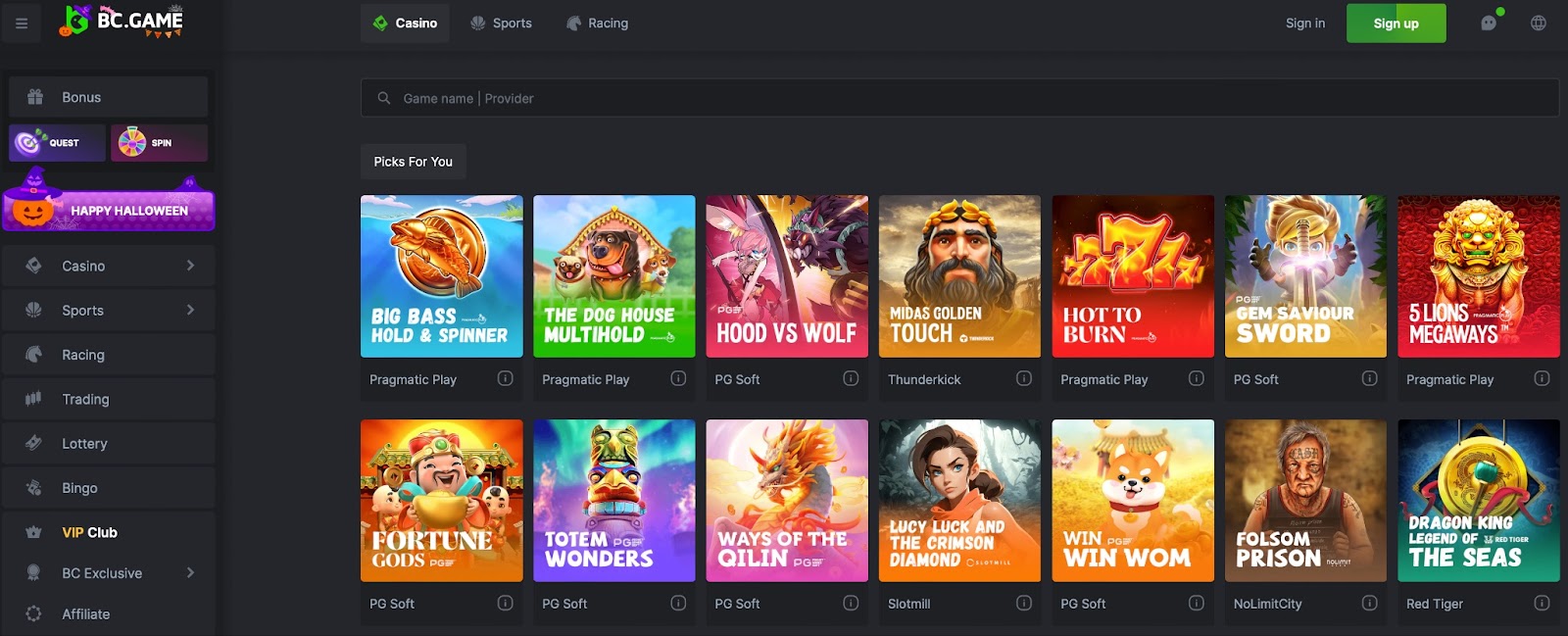Screen dimensions: 1568x636
Task: Open the Quest button
Action: coord(57,142)
